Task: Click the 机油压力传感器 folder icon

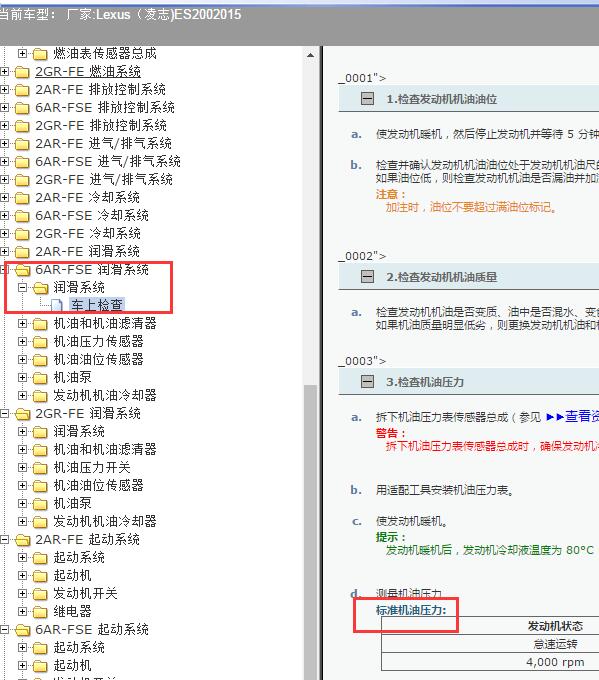Action: [40, 343]
